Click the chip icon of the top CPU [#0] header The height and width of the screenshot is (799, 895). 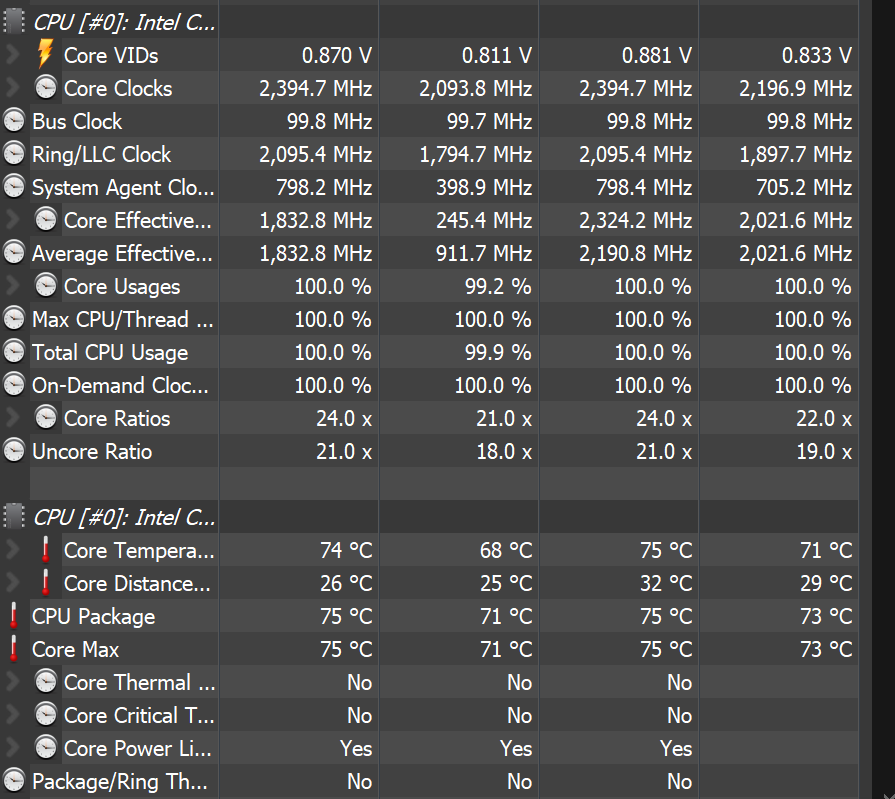[14, 22]
